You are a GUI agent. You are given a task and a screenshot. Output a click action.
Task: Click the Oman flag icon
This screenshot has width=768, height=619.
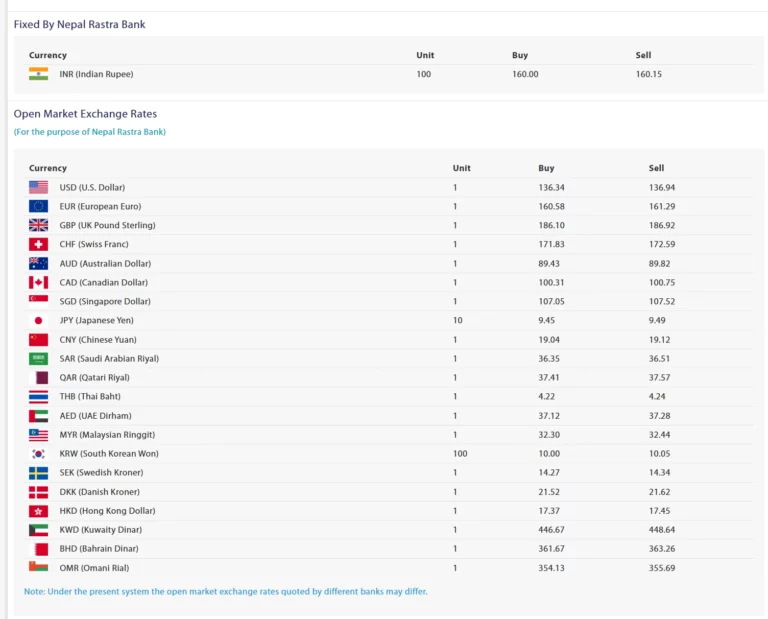click(38, 568)
